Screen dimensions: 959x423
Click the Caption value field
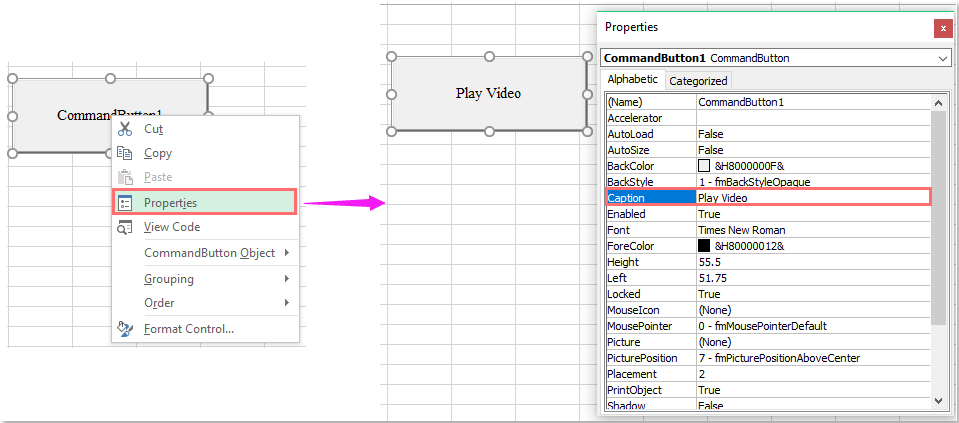[812, 198]
